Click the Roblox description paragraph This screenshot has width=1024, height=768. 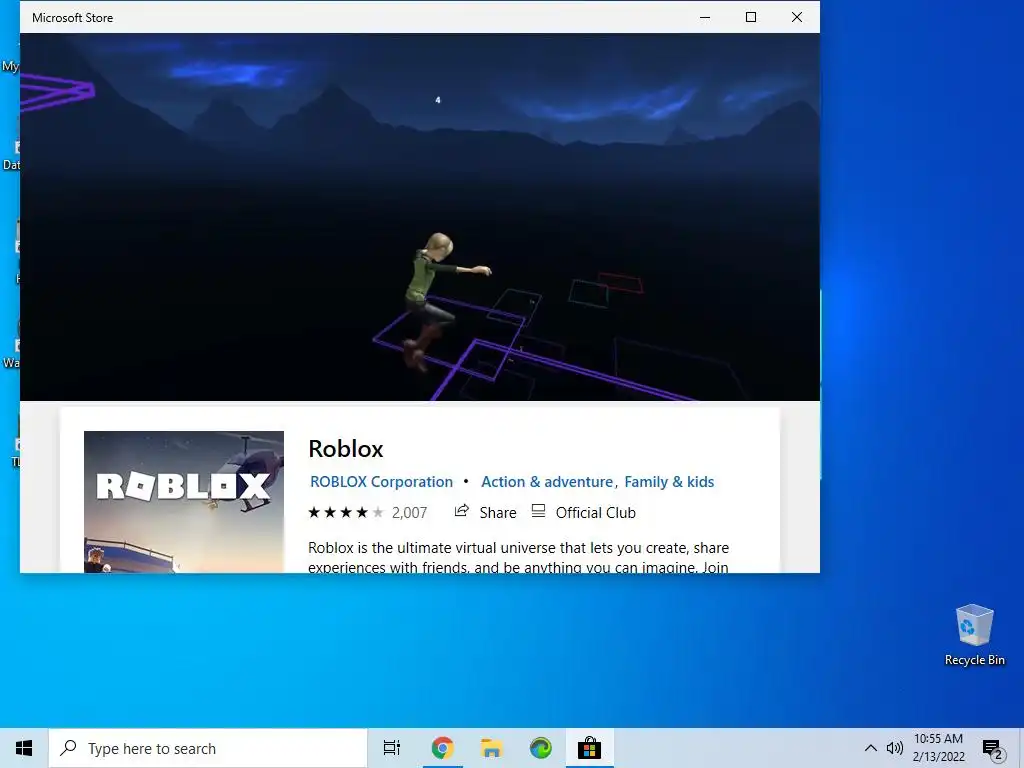click(519, 557)
